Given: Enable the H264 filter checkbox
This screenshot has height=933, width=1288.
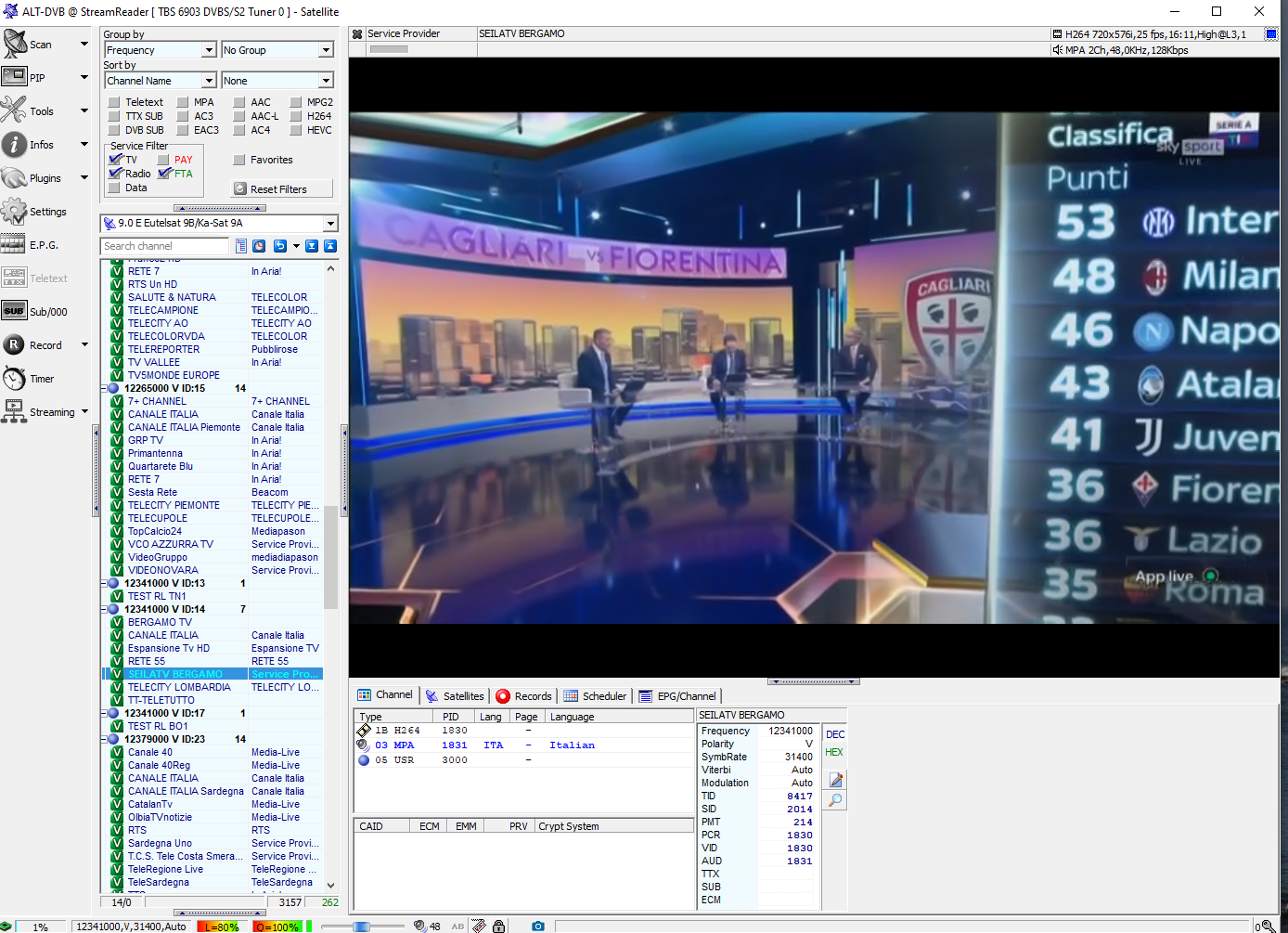Looking at the screenshot, I should (296, 116).
